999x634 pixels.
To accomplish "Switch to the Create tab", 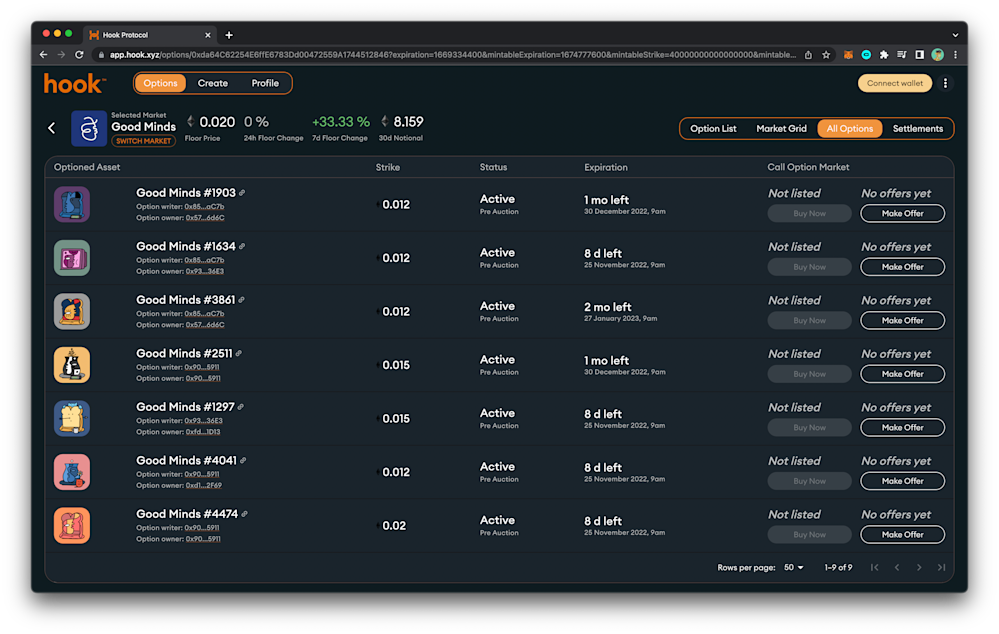I will (x=213, y=83).
